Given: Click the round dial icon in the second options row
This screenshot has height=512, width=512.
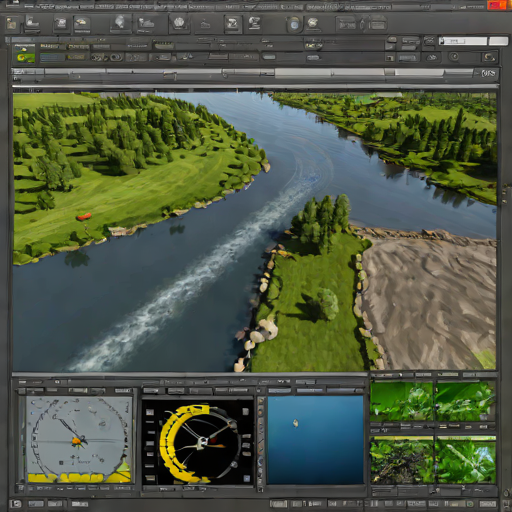Looking at the screenshot, I should 454,57.
